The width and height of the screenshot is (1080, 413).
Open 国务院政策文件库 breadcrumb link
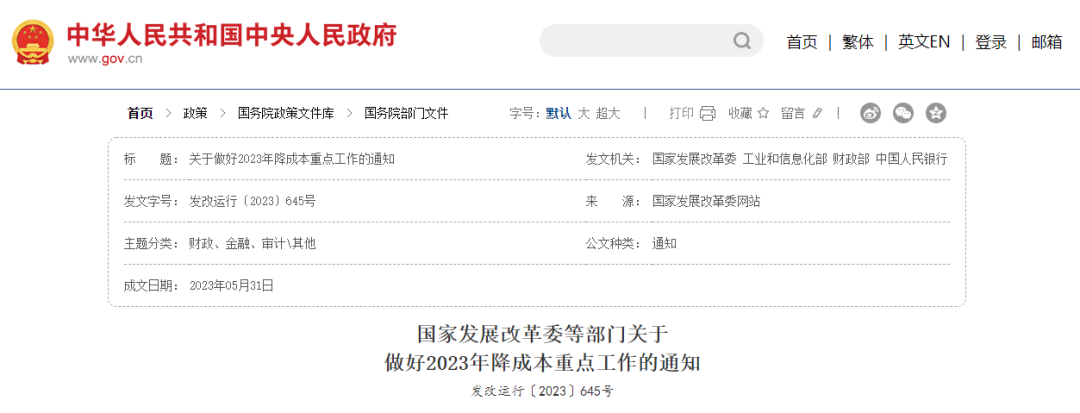pos(286,113)
